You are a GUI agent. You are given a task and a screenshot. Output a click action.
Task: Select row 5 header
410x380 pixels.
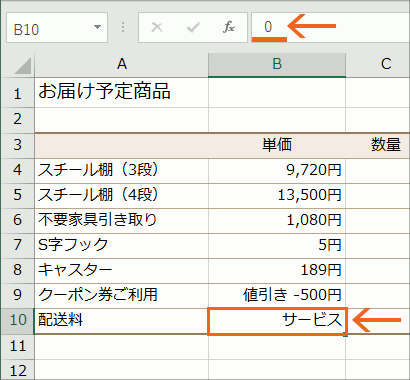pos(17,195)
